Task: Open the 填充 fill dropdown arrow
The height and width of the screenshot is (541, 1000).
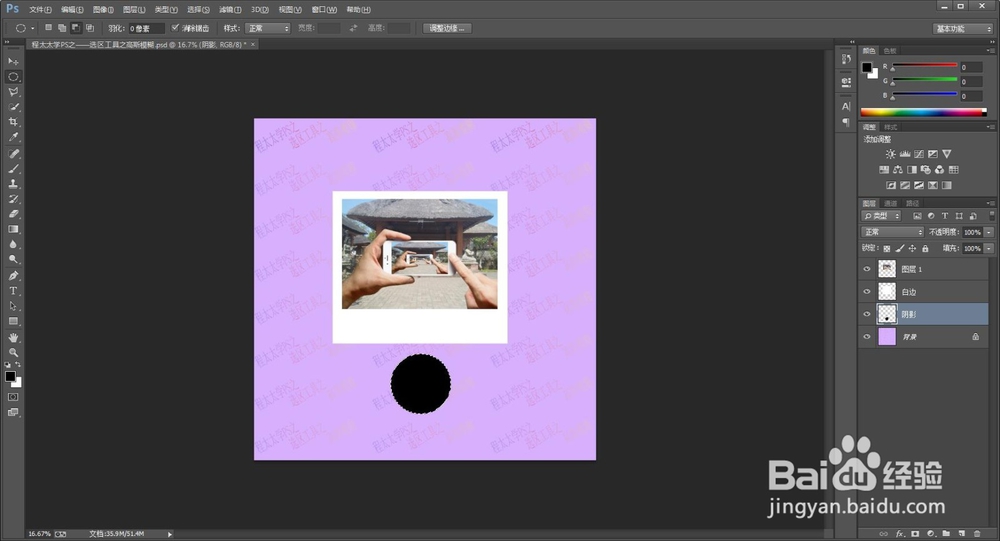Action: click(x=989, y=249)
